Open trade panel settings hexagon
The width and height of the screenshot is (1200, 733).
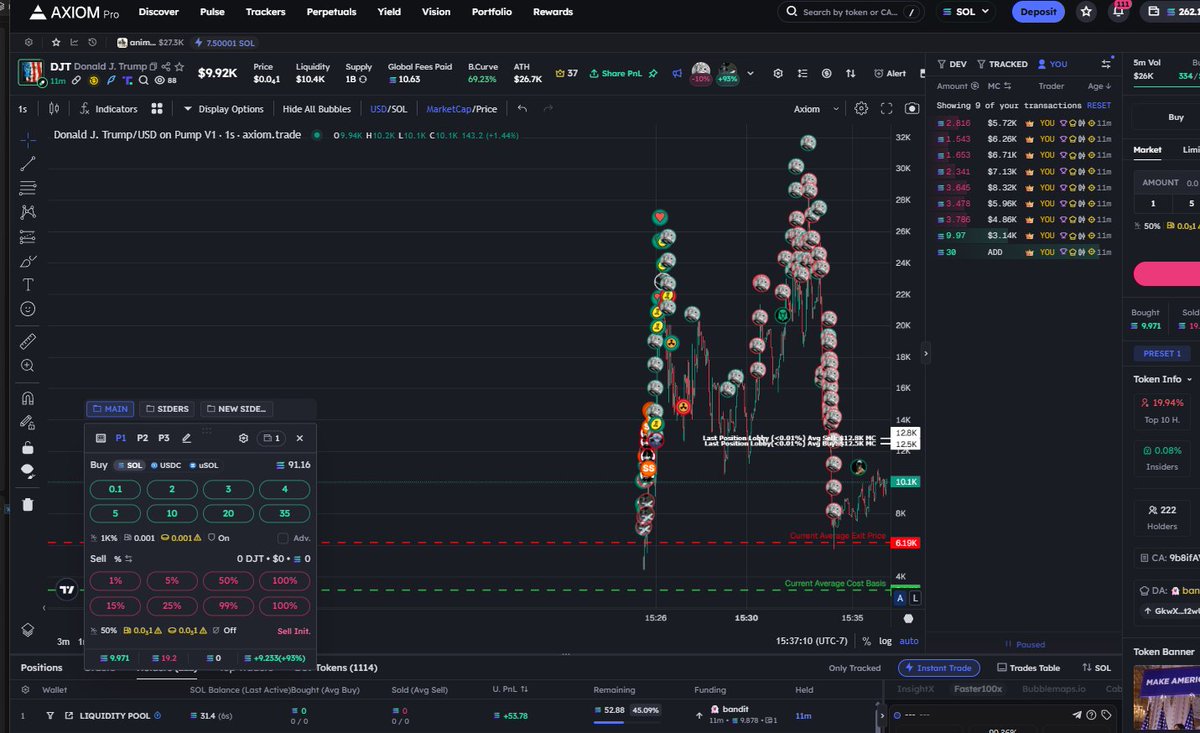click(x=243, y=438)
